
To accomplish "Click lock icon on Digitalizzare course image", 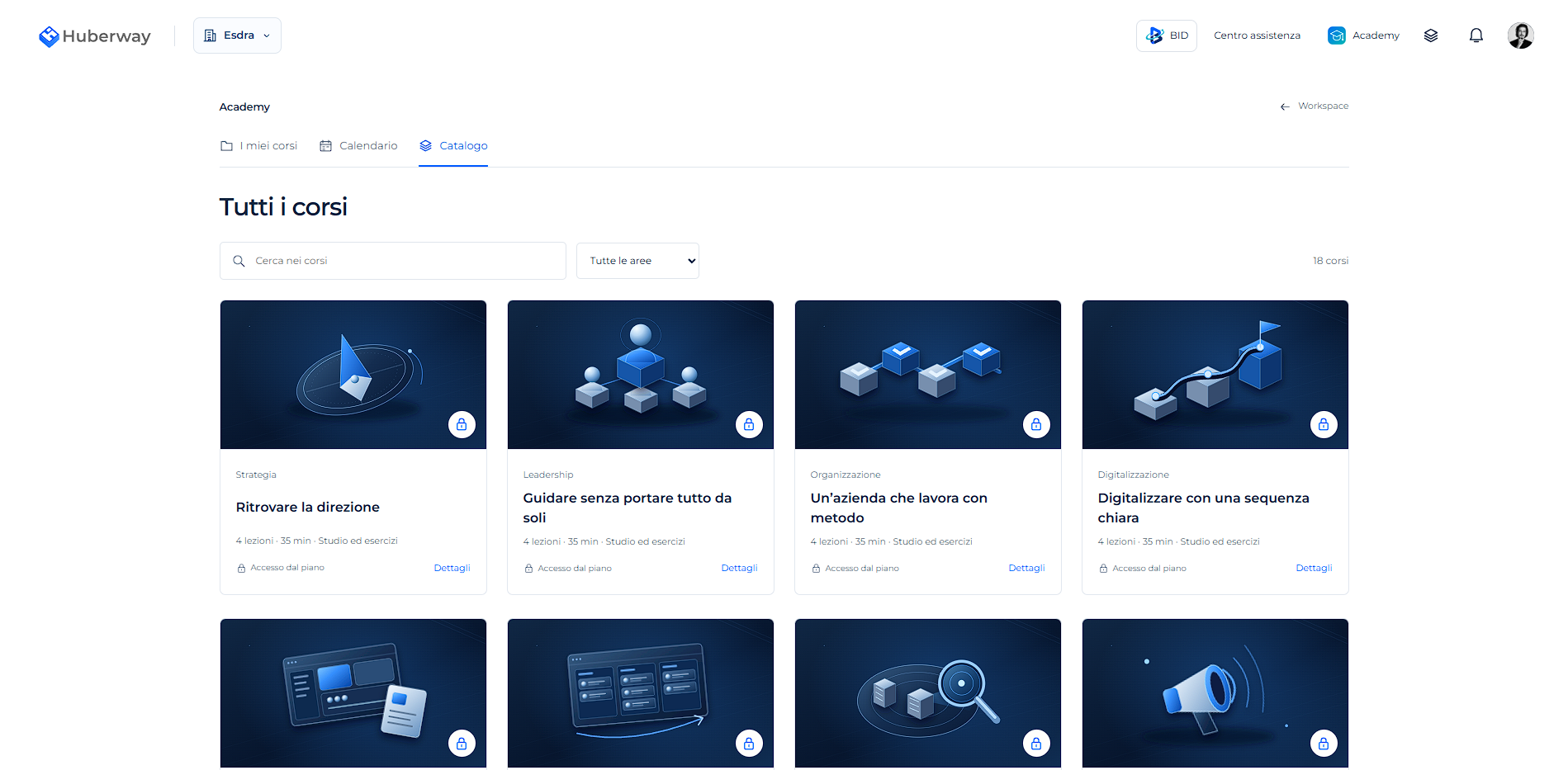I will point(1324,424).
